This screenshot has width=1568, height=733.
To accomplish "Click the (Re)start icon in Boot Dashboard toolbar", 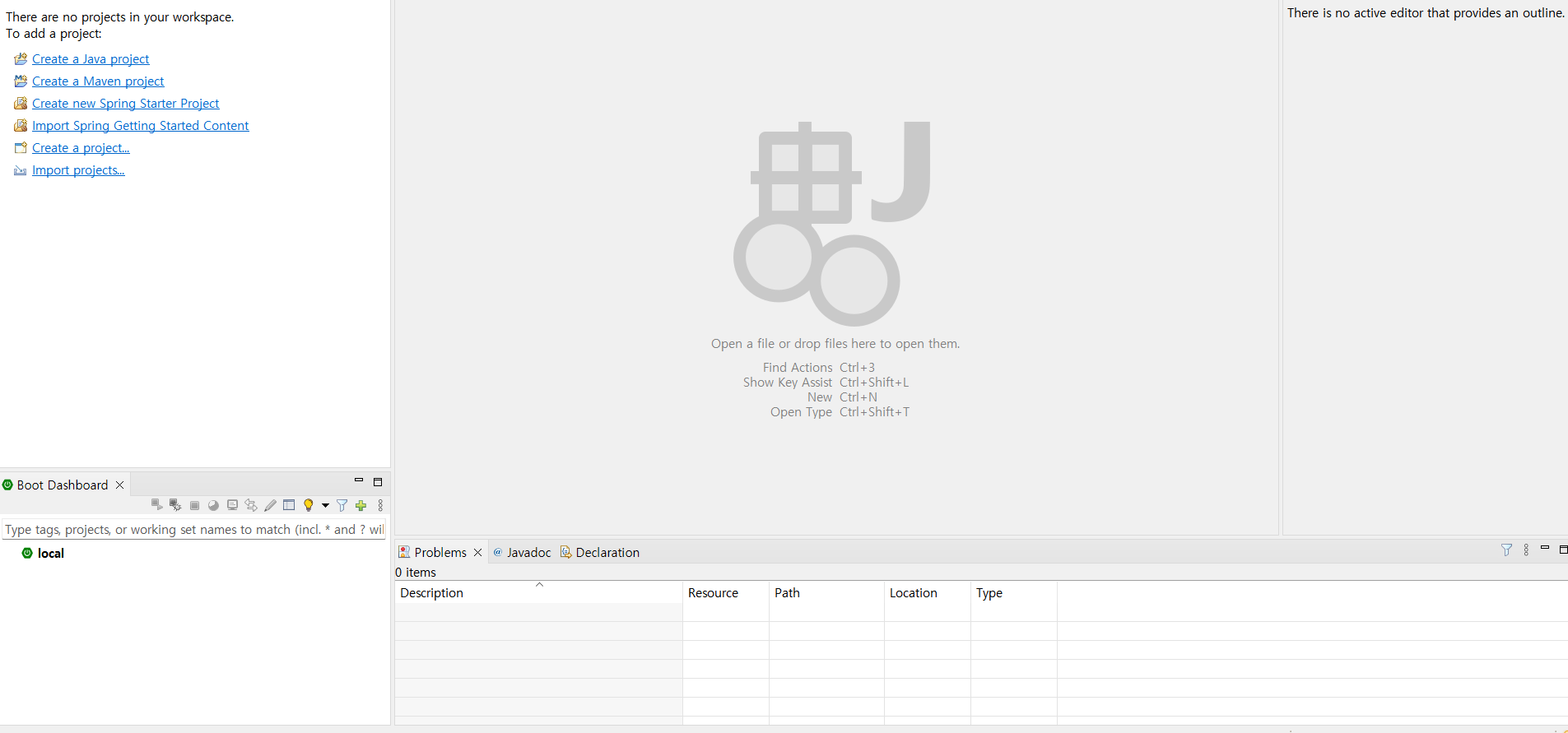I will pyautogui.click(x=156, y=505).
